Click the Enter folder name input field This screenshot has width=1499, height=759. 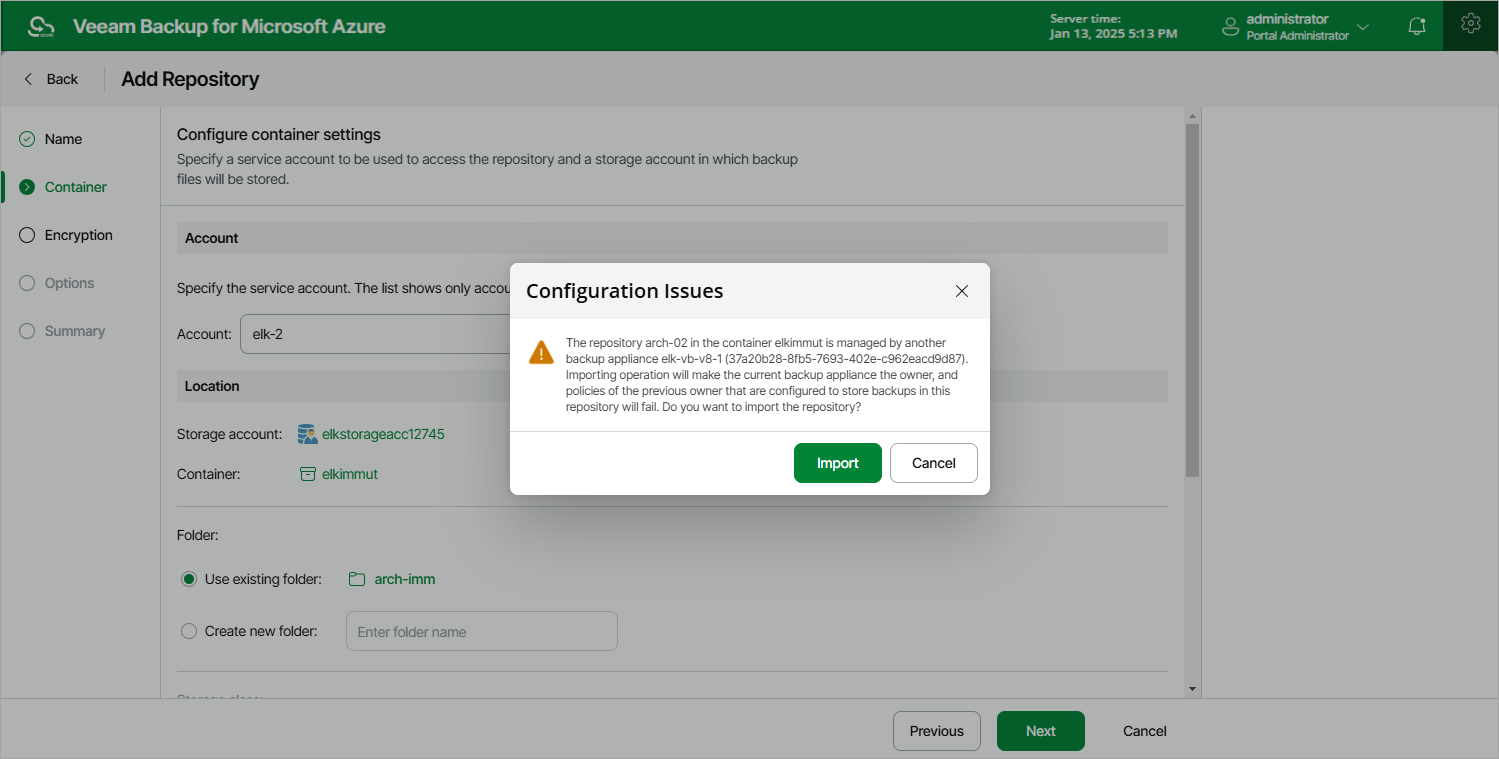(481, 631)
